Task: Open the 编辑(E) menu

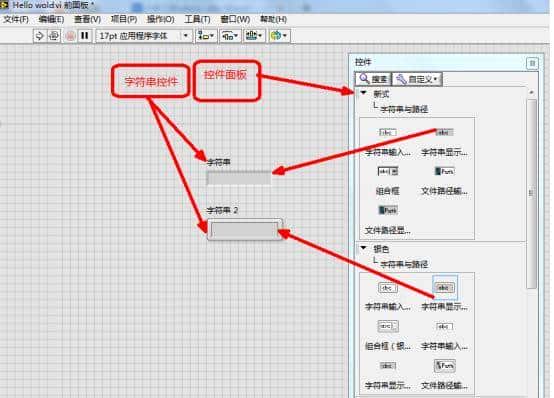Action: pos(51,19)
